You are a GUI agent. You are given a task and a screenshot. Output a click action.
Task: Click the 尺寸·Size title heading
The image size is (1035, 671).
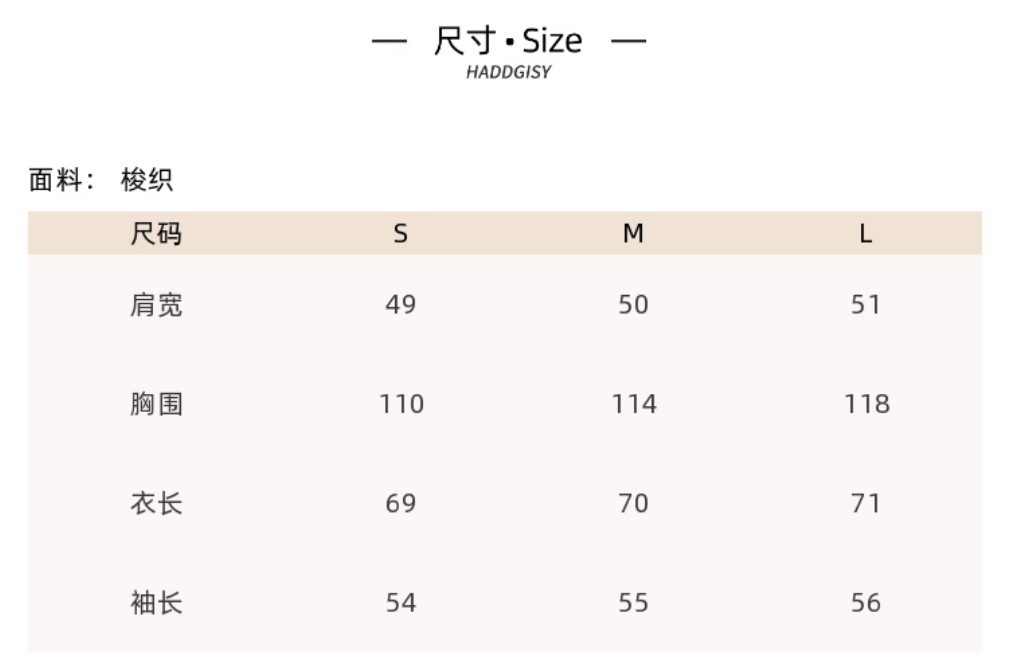pos(508,41)
